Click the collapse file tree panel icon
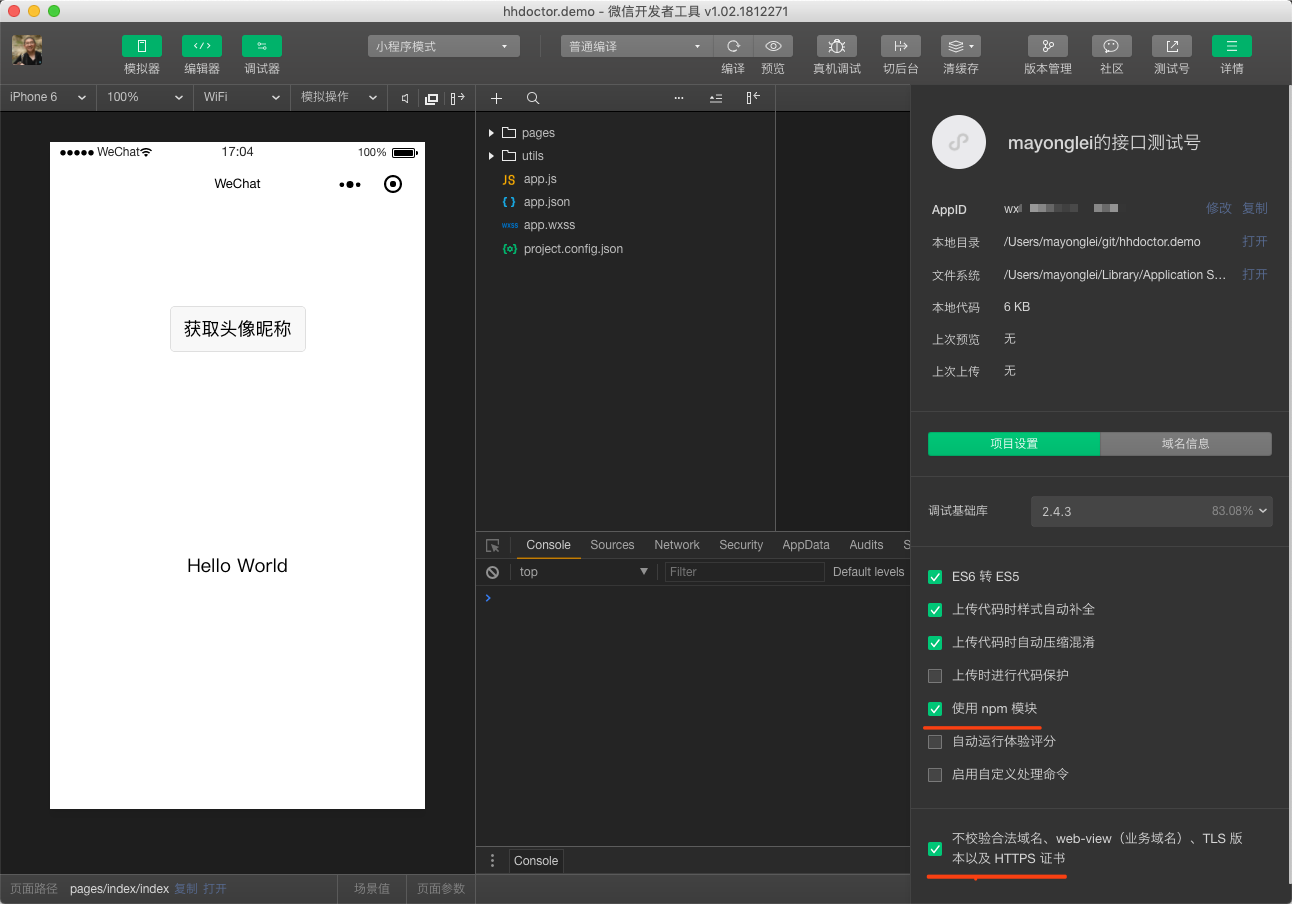Screen dimensions: 1292x904 tap(753, 98)
